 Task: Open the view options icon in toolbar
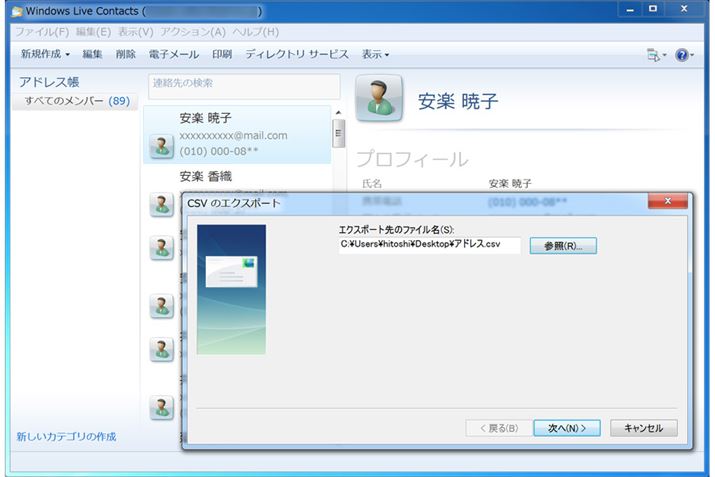[655, 54]
